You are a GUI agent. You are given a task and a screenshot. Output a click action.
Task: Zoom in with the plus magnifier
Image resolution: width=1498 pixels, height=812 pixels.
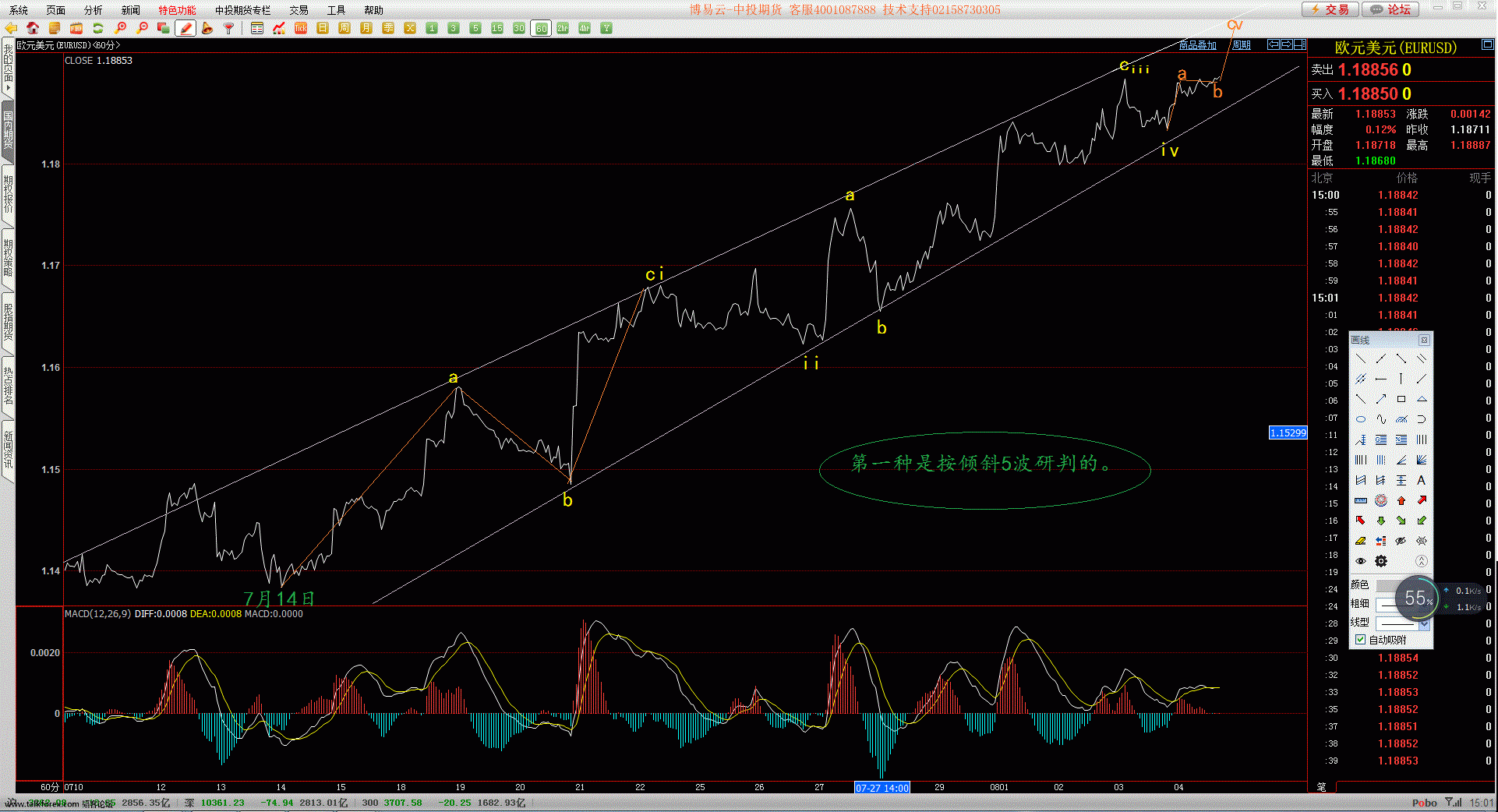pos(120,28)
